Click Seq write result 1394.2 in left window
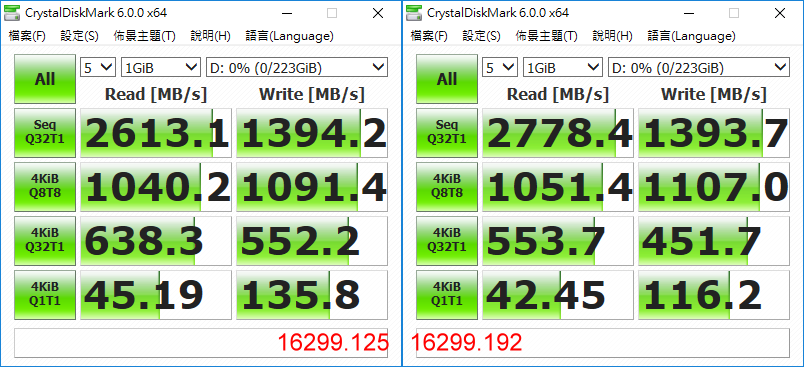 coord(312,133)
